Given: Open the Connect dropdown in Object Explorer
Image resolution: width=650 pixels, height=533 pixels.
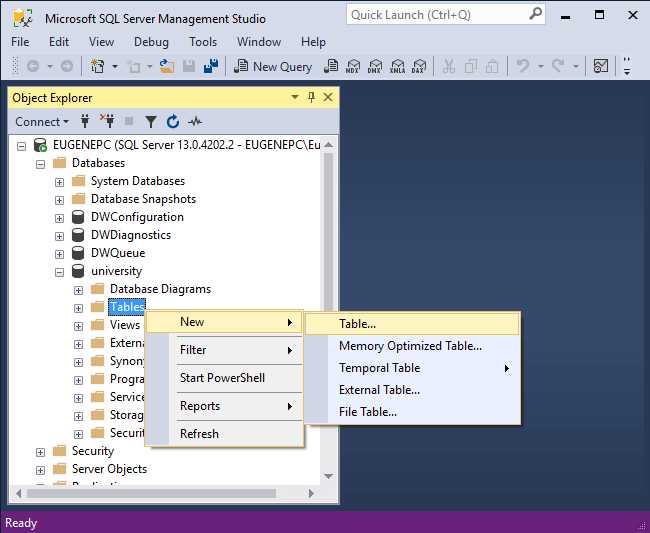Looking at the screenshot, I should click(41, 122).
